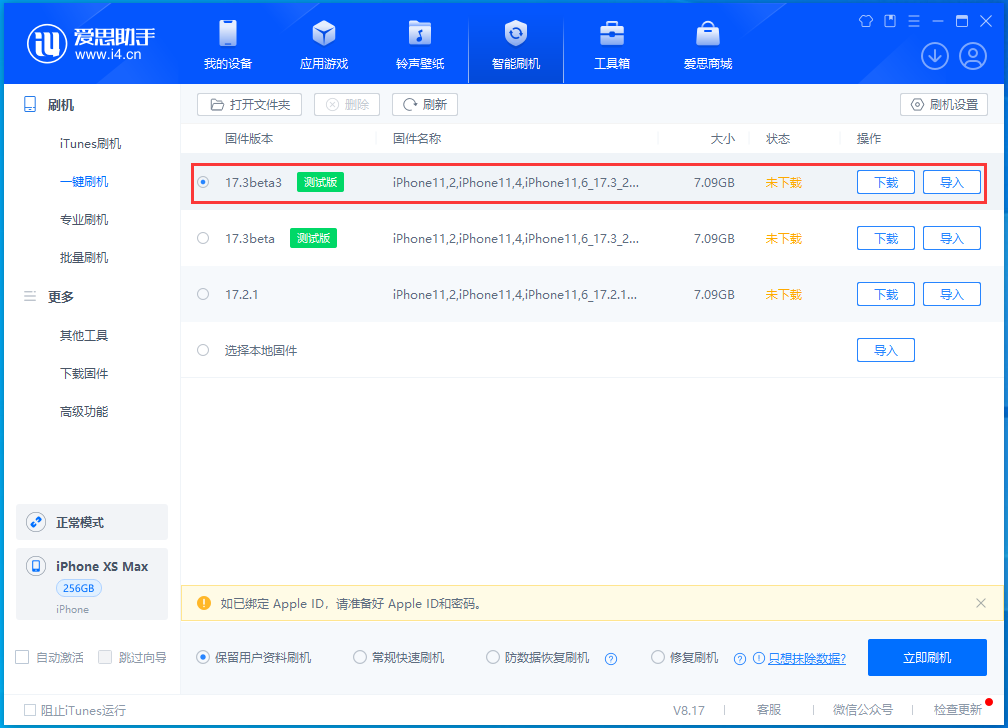Enable the 自动激活 option
The width and height of the screenshot is (1008, 728).
click(x=22, y=657)
